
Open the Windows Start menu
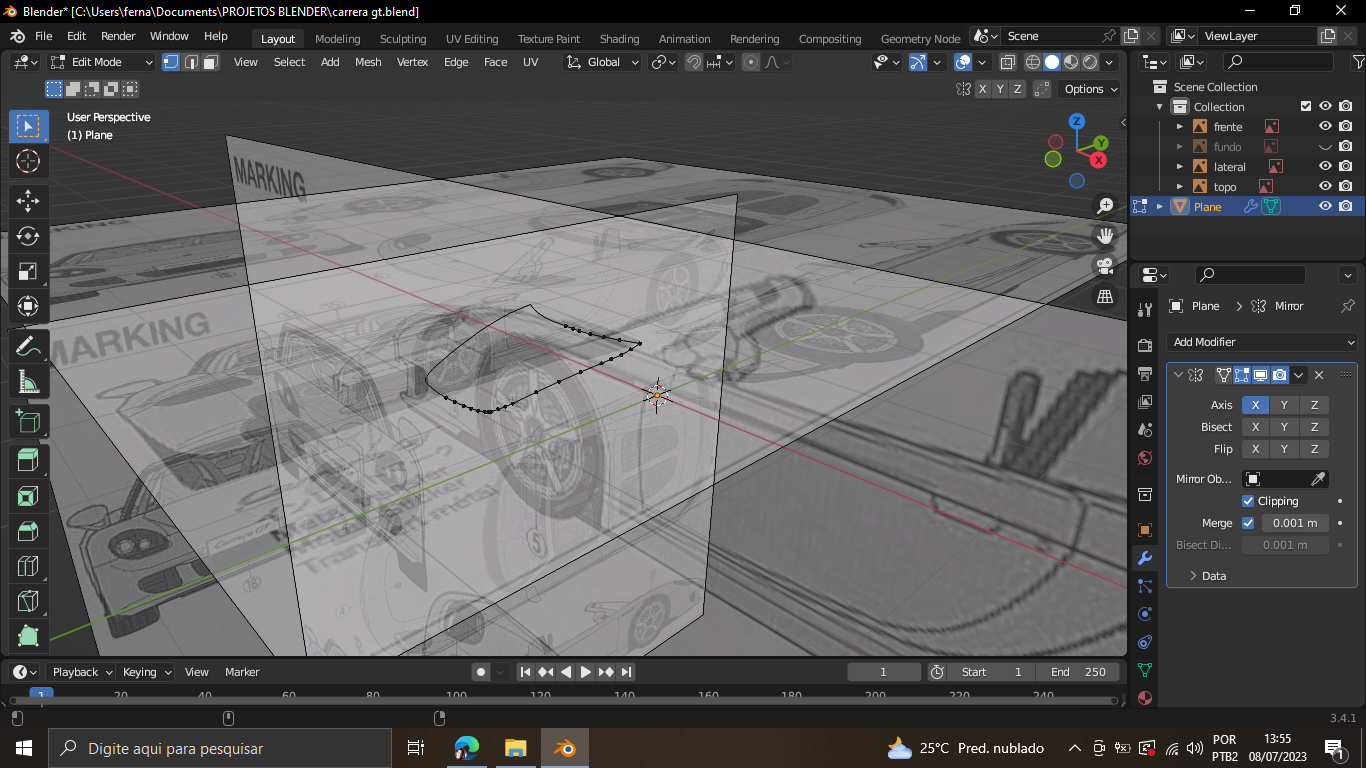click(24, 748)
